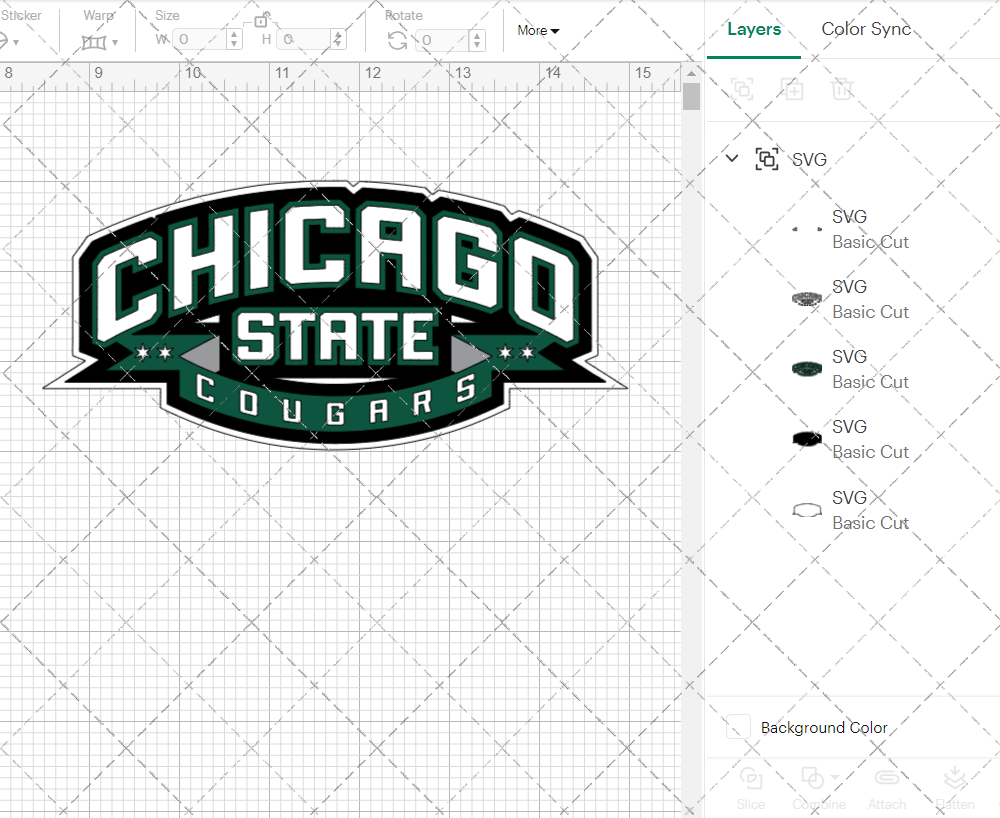Collapse the SVG layer group
Viewport: 1000px width, 818px height.
tap(731, 159)
